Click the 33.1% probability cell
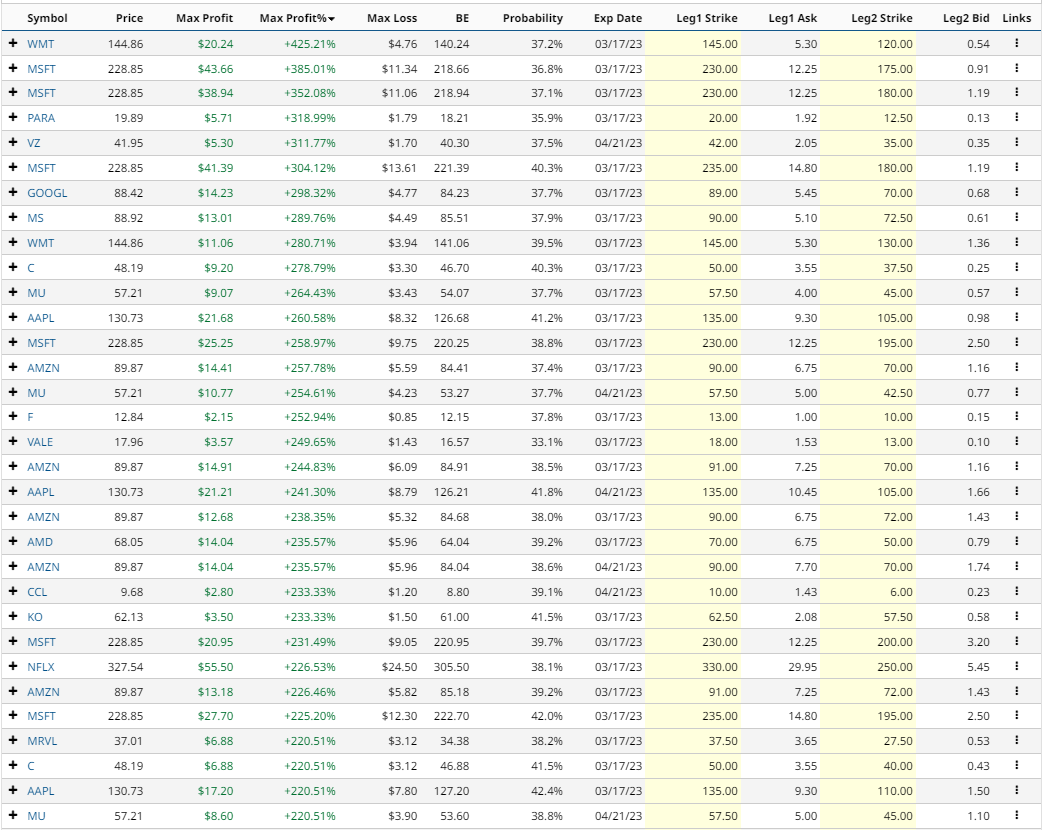This screenshot has width=1046, height=830. click(x=547, y=442)
